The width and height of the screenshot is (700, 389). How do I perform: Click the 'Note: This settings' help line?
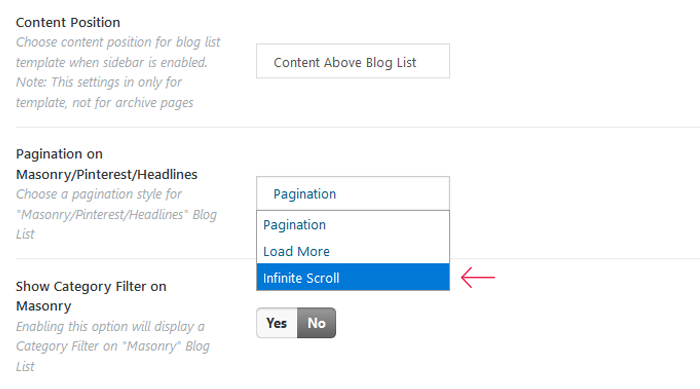click(x=99, y=82)
